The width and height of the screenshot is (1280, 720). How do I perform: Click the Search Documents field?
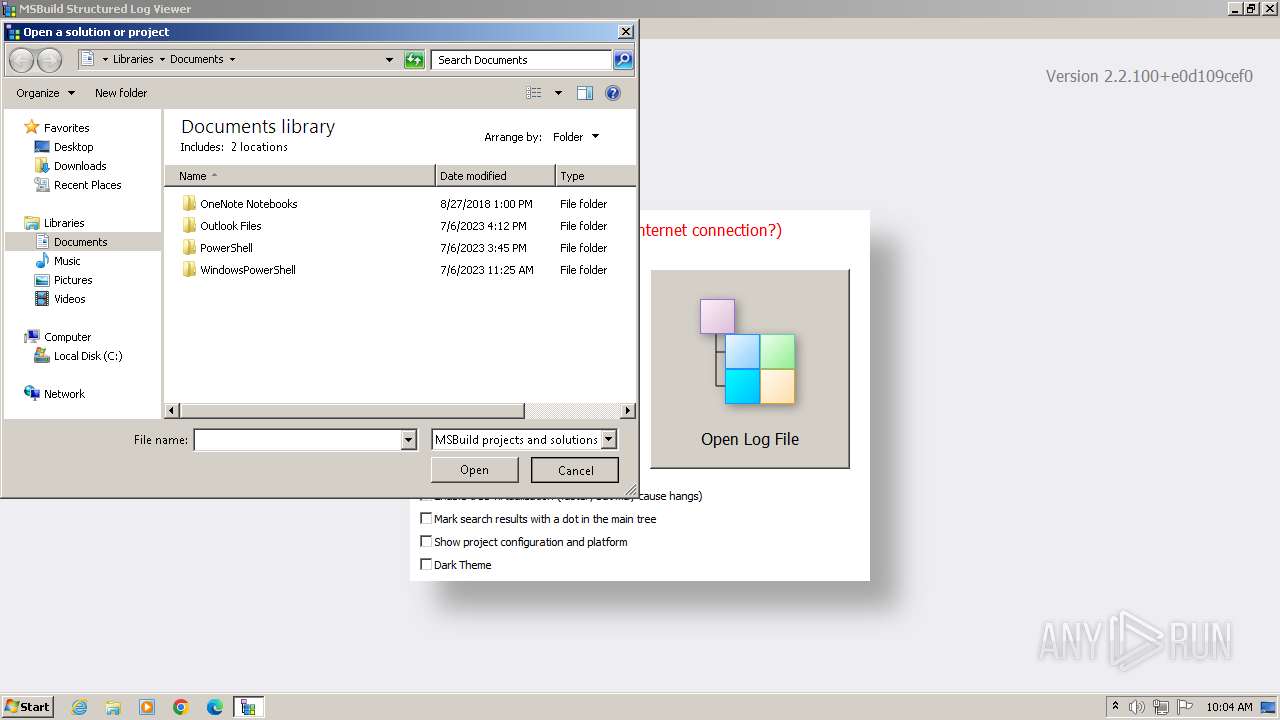point(522,60)
